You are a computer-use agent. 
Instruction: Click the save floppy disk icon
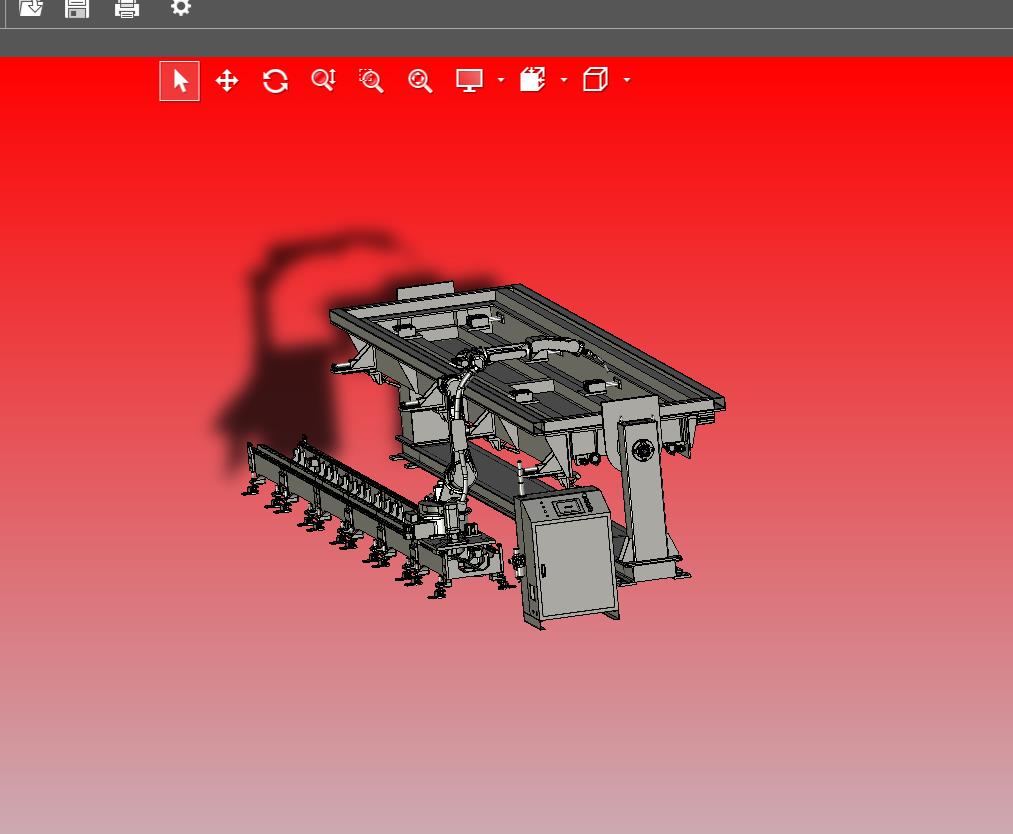pos(77,8)
